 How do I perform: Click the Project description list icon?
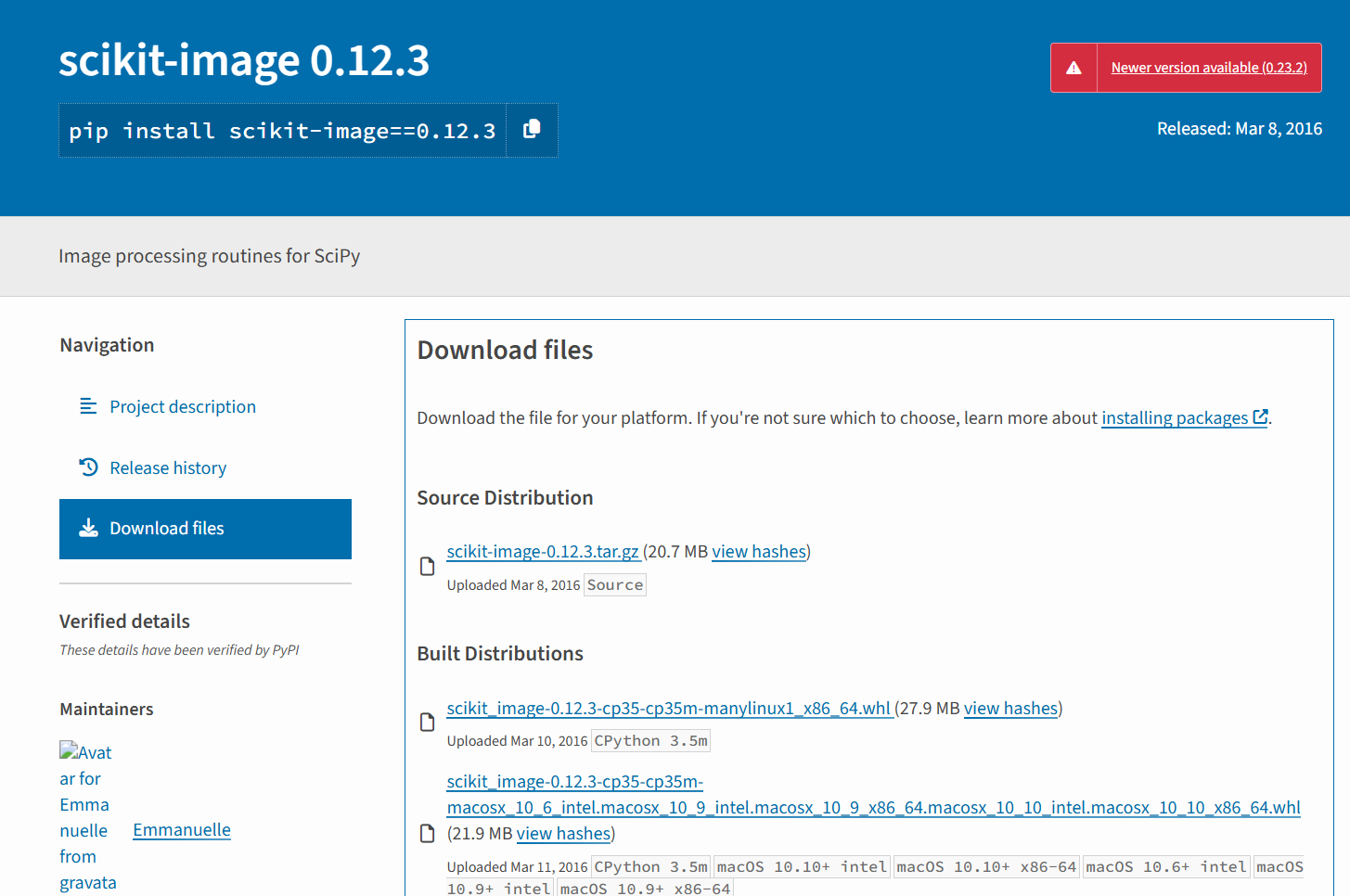click(88, 406)
